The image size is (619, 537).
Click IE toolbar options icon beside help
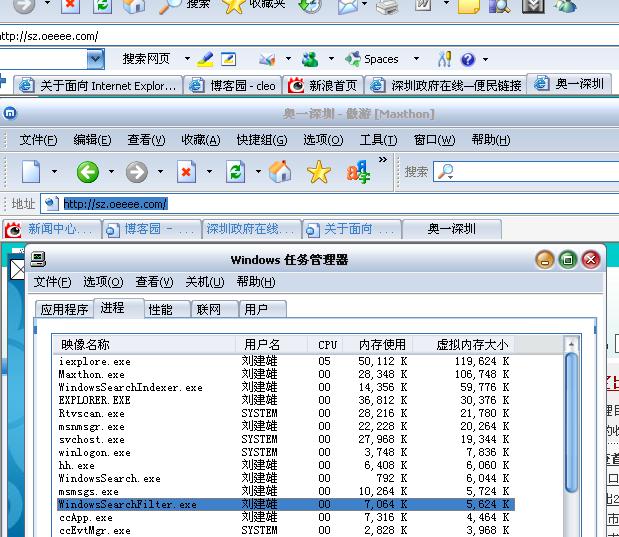coord(445,59)
